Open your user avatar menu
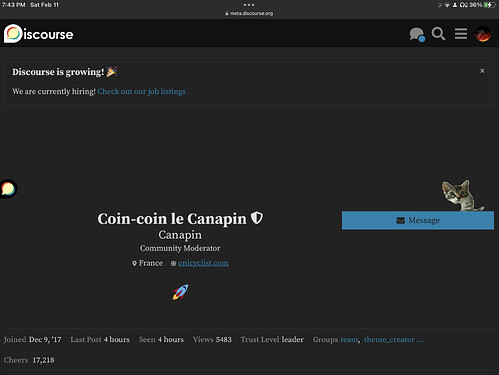 click(483, 34)
